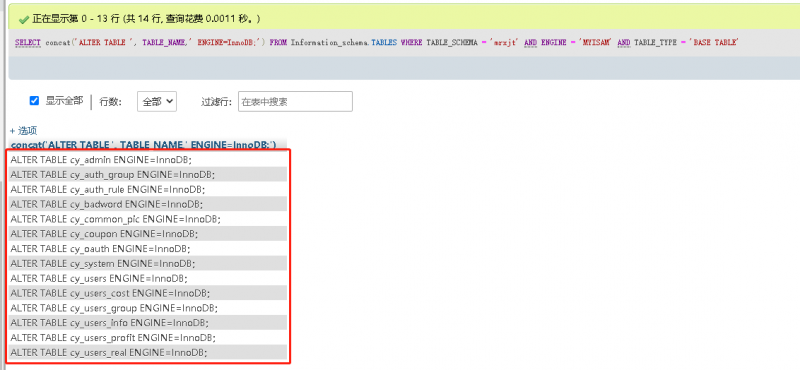Screen dimensions: 800x370
Task: Click the green success checkmark icon
Action: click(x=23, y=19)
